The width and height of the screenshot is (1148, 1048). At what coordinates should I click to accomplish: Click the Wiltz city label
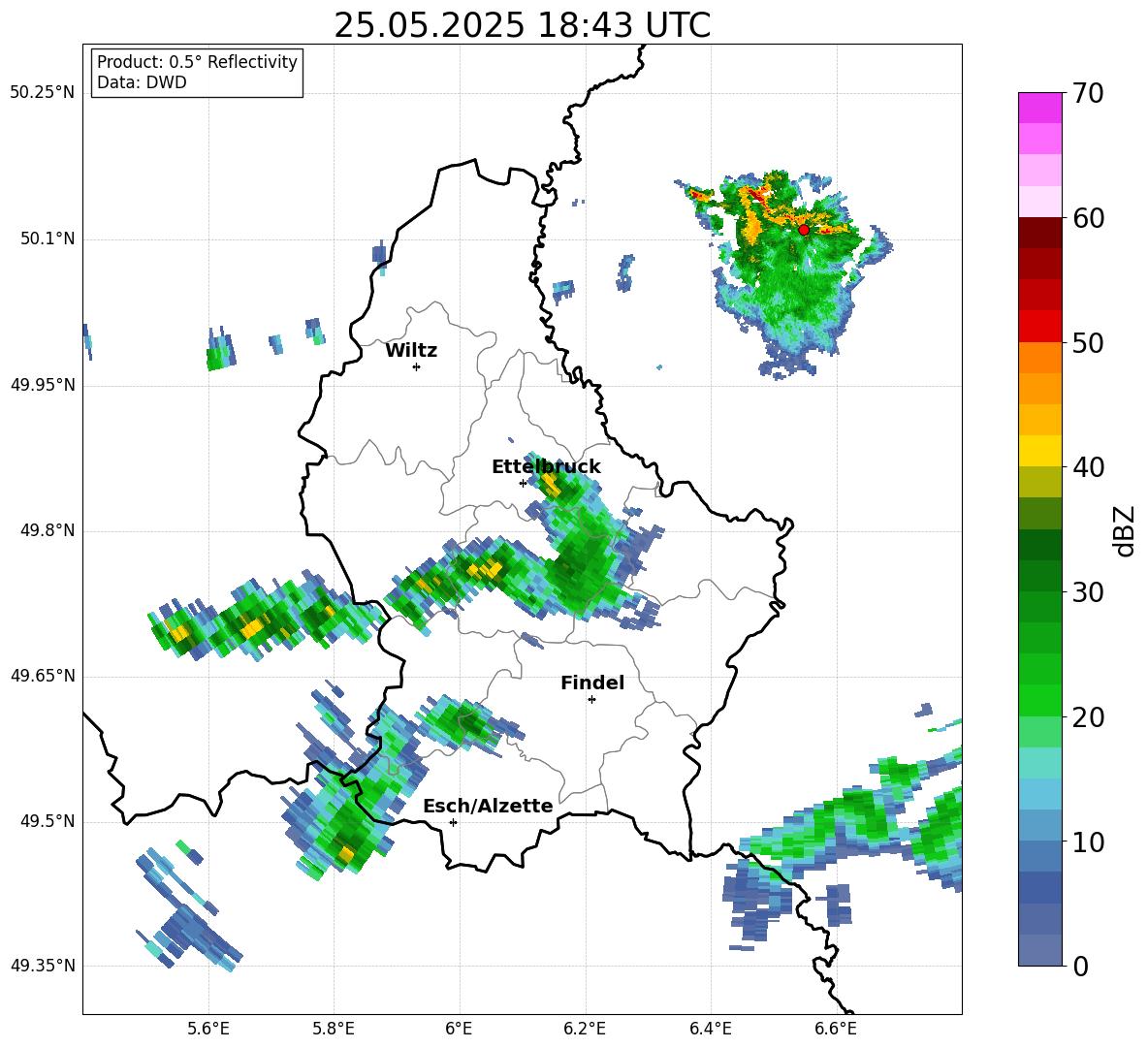[x=411, y=351]
